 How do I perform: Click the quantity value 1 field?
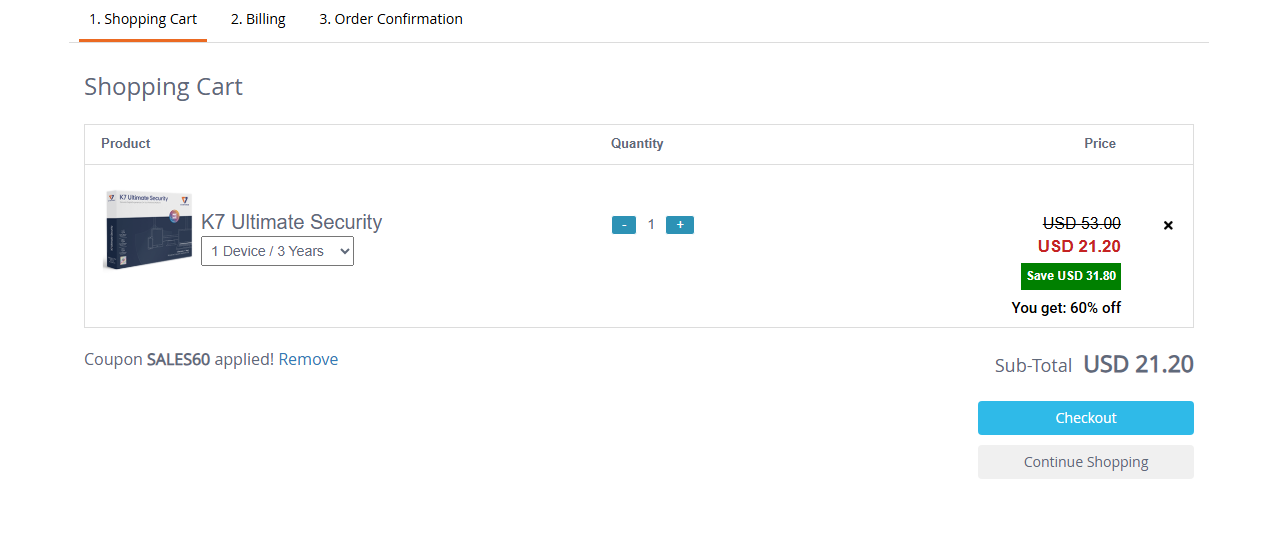tap(651, 225)
